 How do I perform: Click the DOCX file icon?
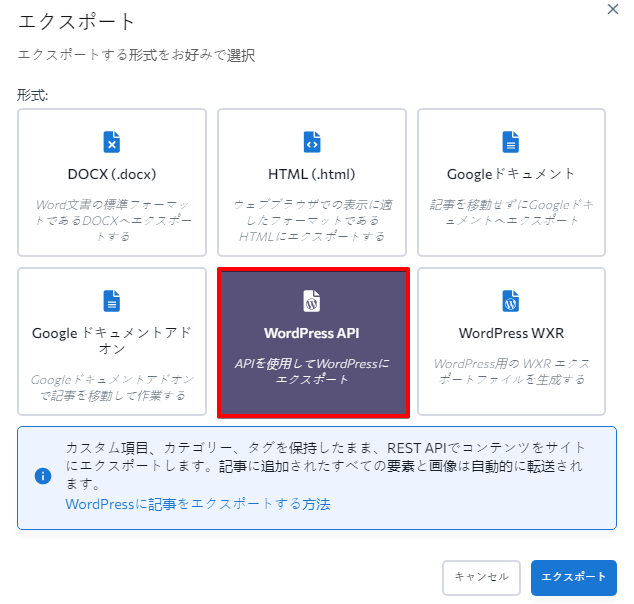click(x=112, y=142)
